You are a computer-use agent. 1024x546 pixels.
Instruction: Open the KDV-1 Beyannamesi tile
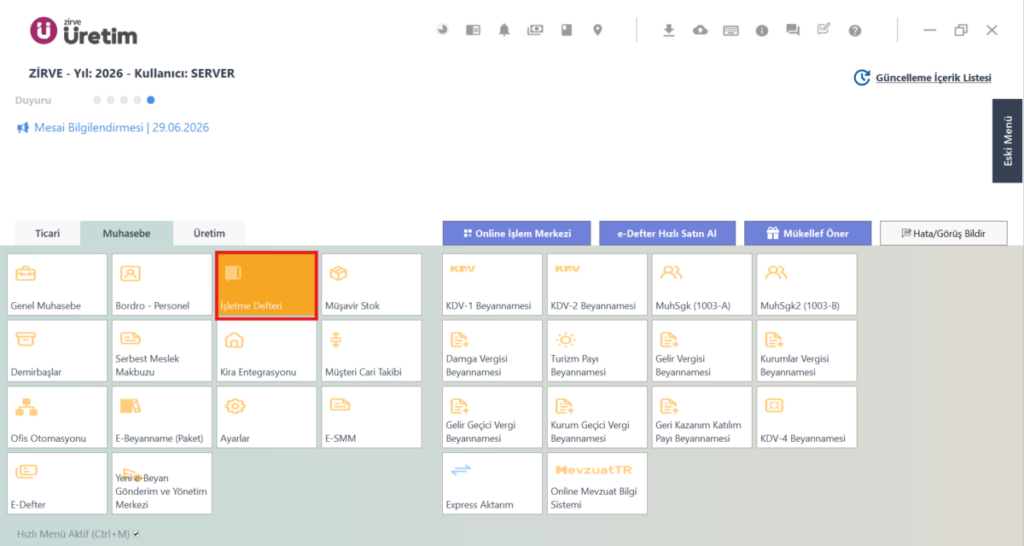click(492, 285)
